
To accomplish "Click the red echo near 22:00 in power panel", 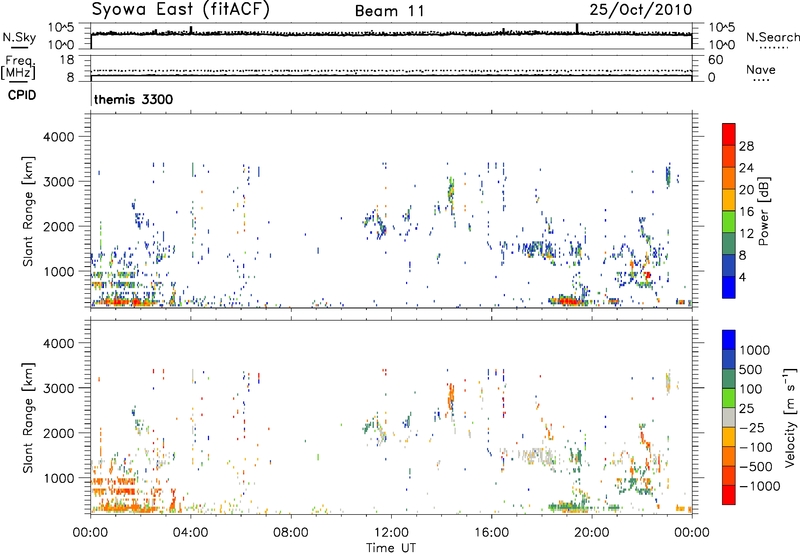I will [x=647, y=275].
